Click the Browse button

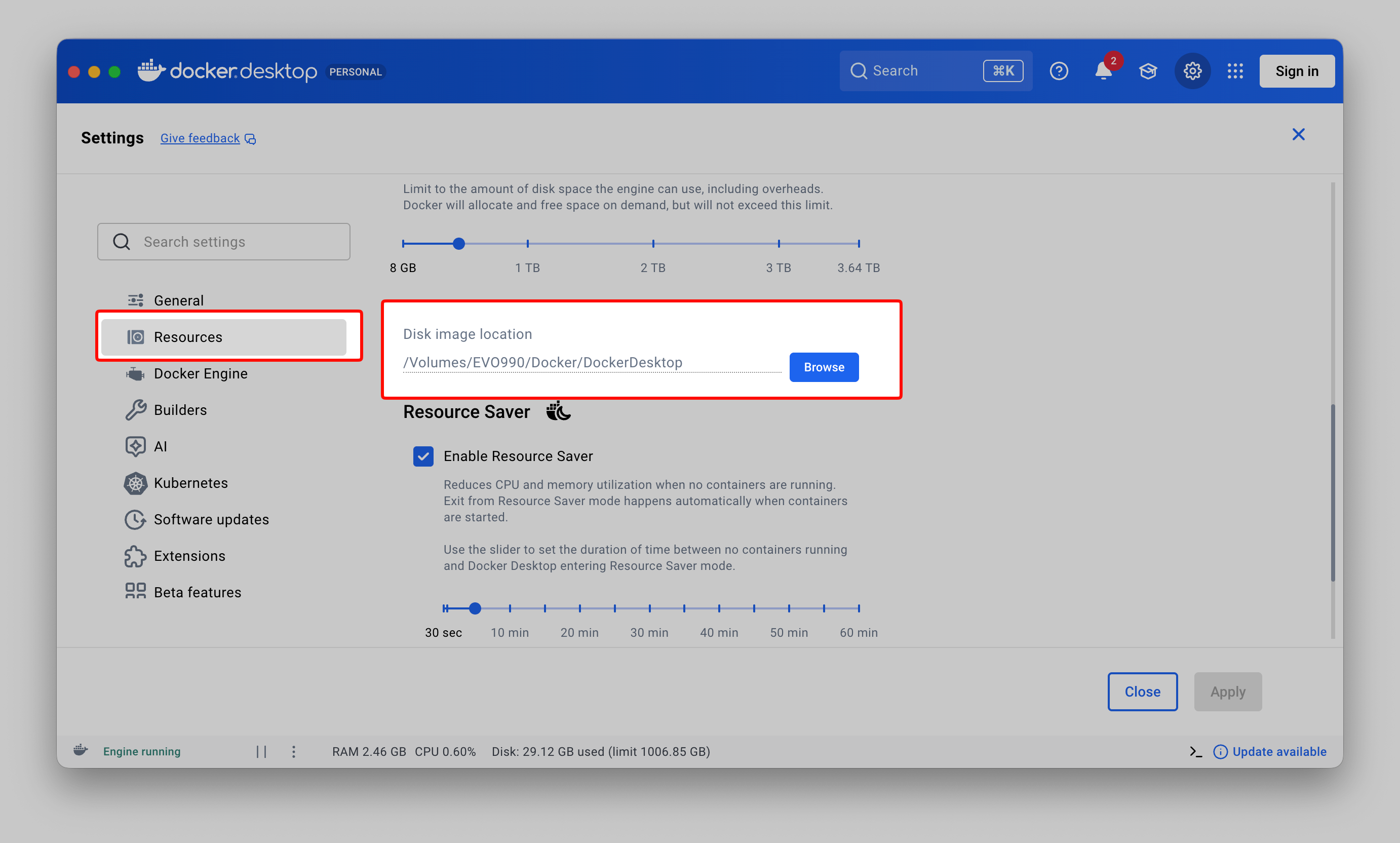824,367
